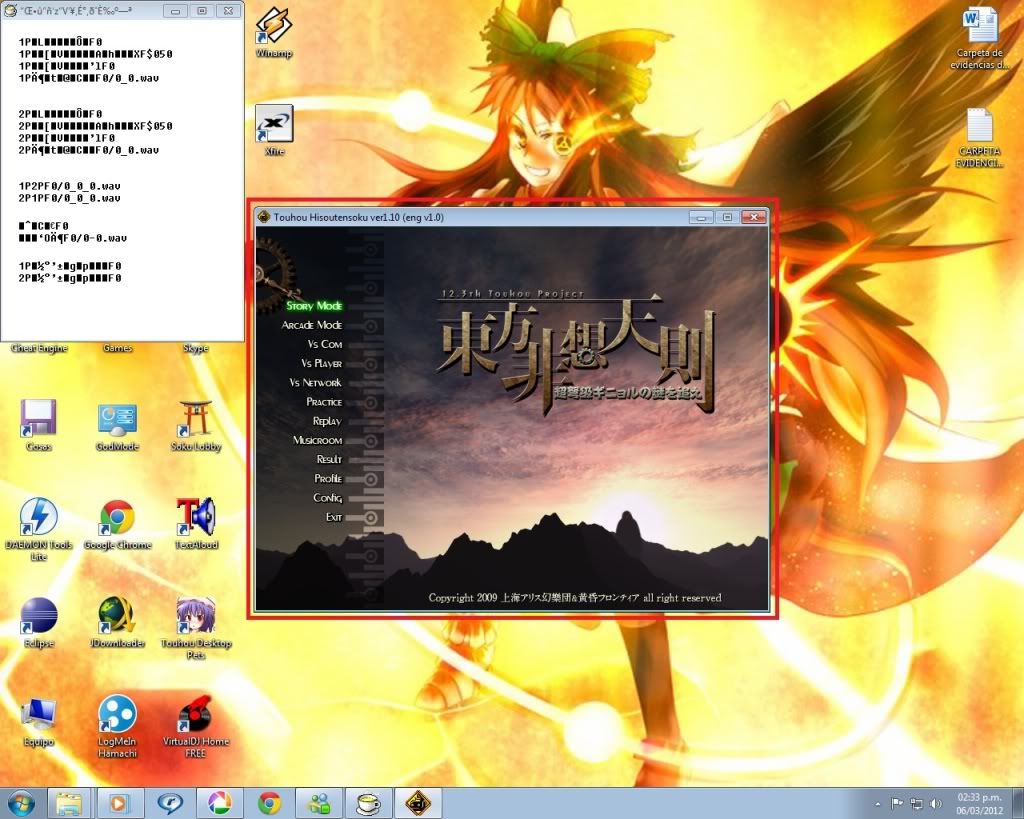Open Windows Media Player from the taskbar
The height and width of the screenshot is (819, 1024).
pos(120,803)
